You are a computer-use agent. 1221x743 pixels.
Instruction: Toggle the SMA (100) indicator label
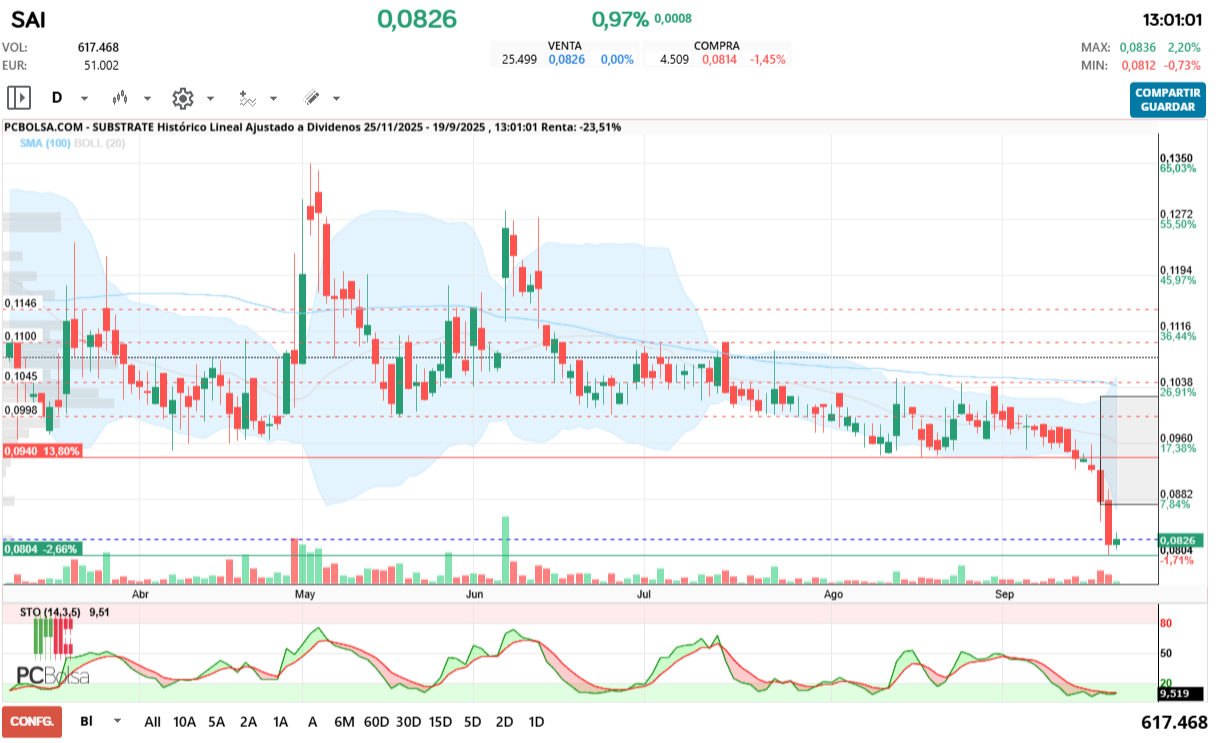coord(44,144)
